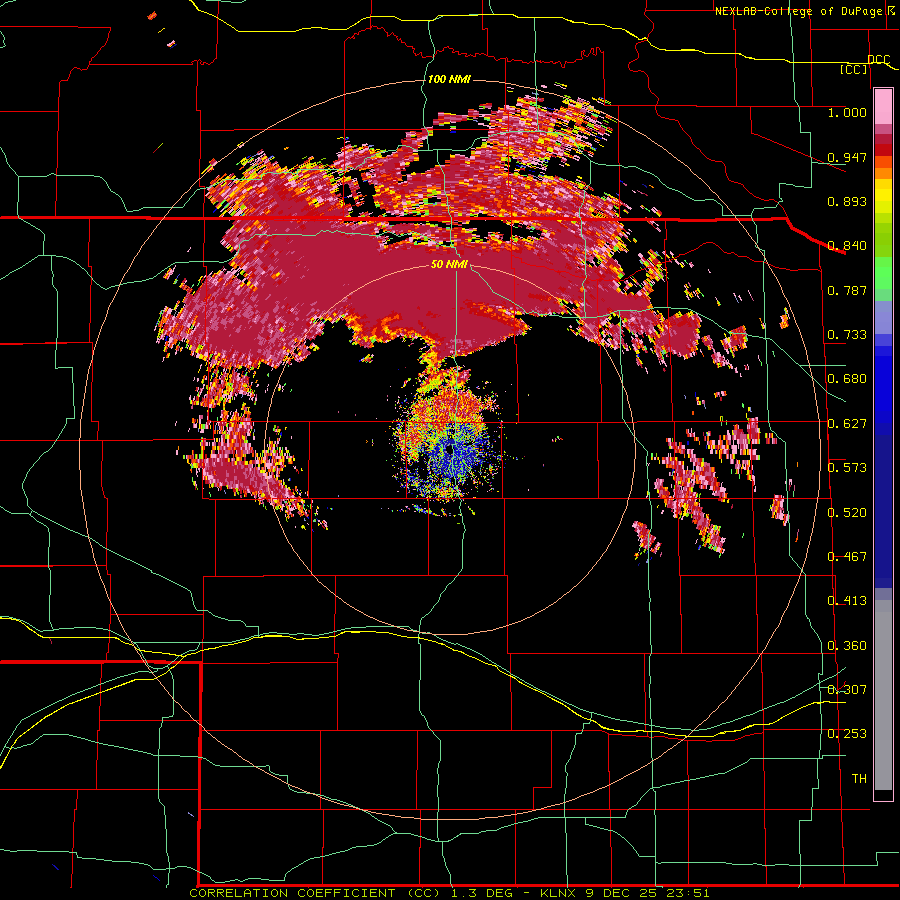This screenshot has width=900, height=900.
Task: Click the NEXLAB-College of DuPage watermark text
Action: (x=804, y=11)
